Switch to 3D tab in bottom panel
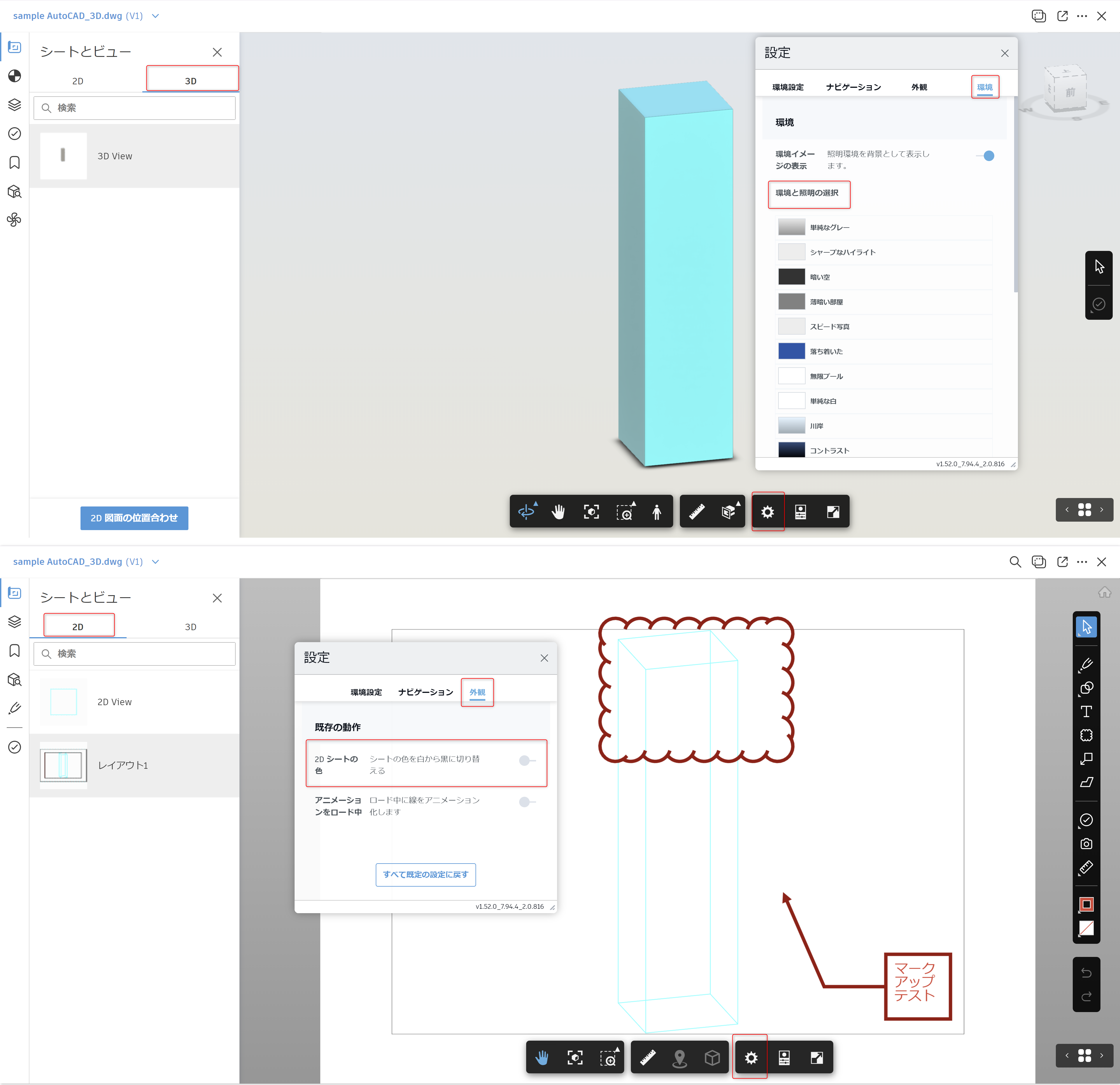The image size is (1120, 1085). click(x=190, y=627)
